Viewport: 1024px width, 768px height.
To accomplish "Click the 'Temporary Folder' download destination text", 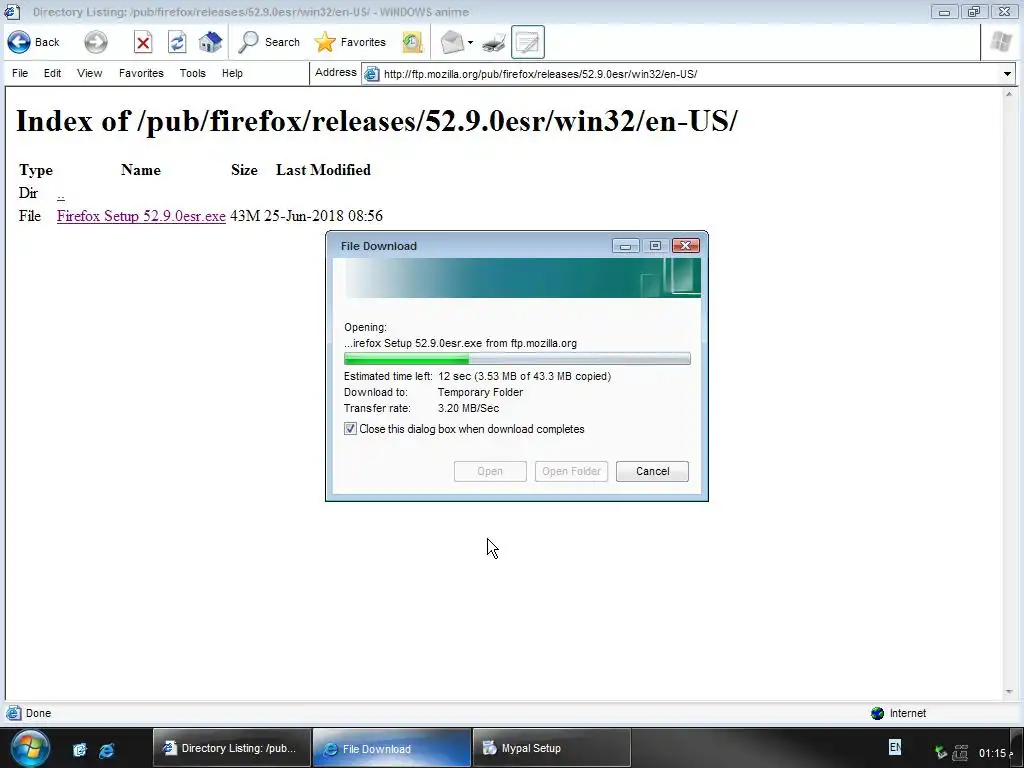I will [480, 392].
